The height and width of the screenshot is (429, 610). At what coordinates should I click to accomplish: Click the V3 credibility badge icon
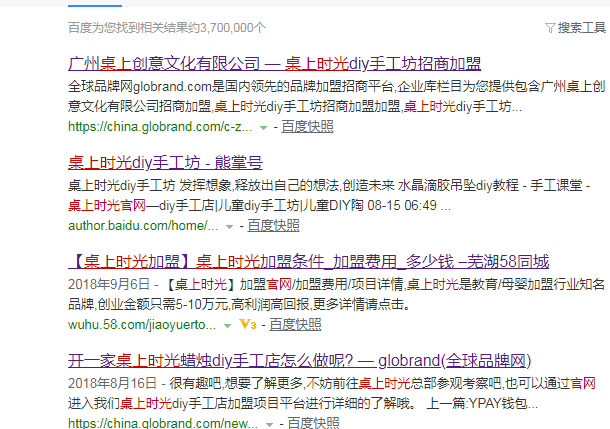pyautogui.click(x=247, y=324)
